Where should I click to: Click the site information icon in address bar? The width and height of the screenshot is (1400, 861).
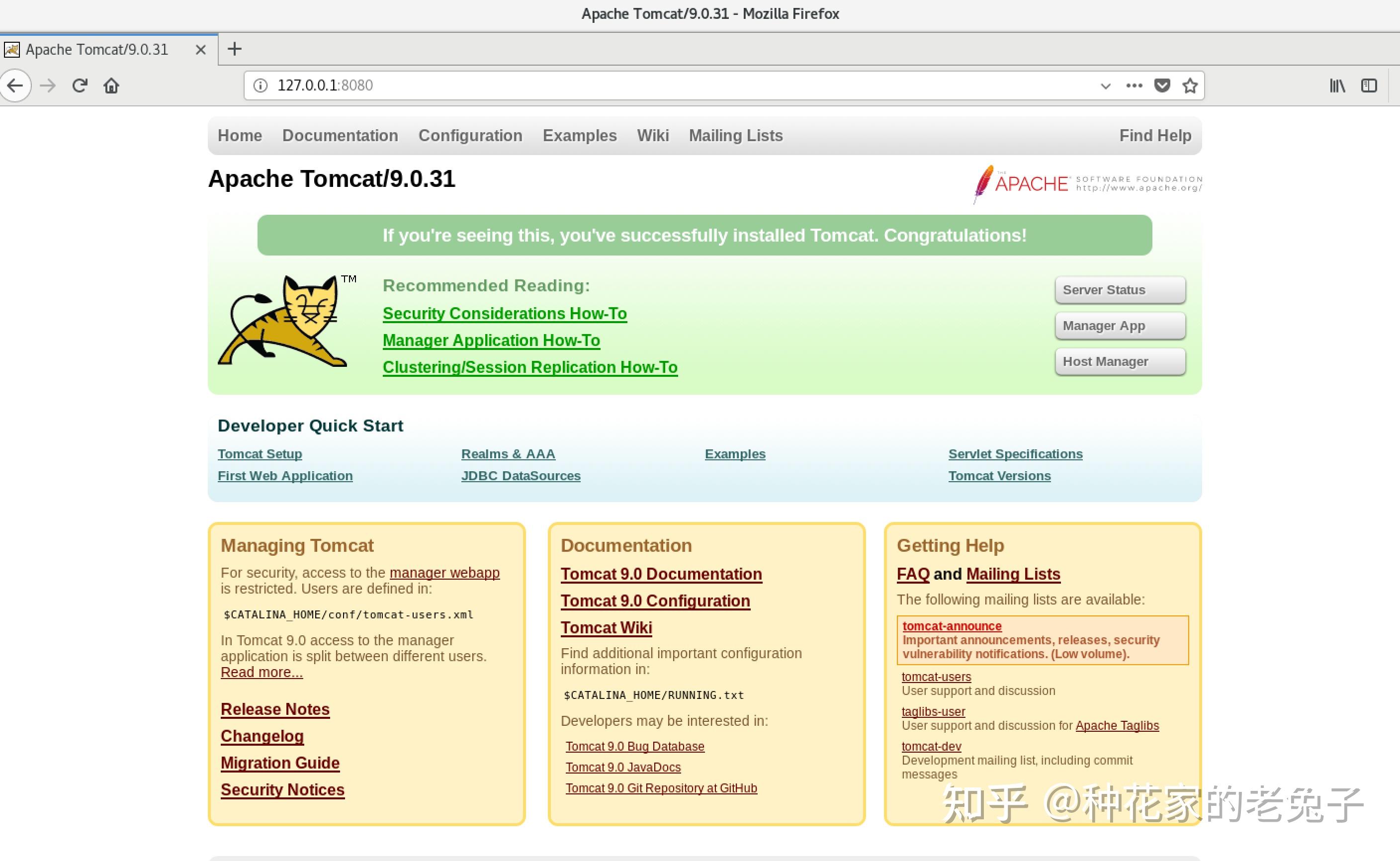tap(260, 86)
